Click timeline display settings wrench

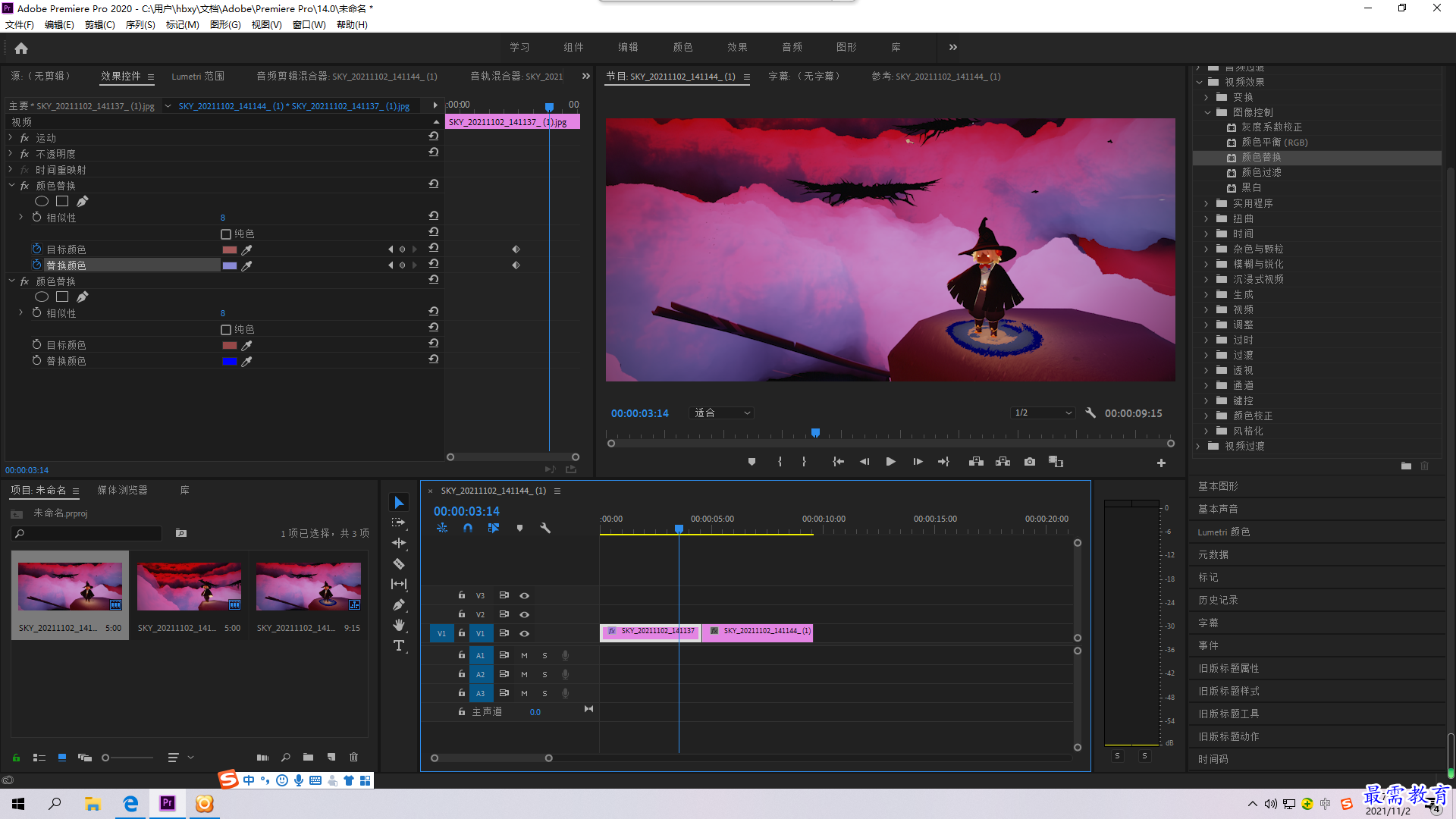544,528
